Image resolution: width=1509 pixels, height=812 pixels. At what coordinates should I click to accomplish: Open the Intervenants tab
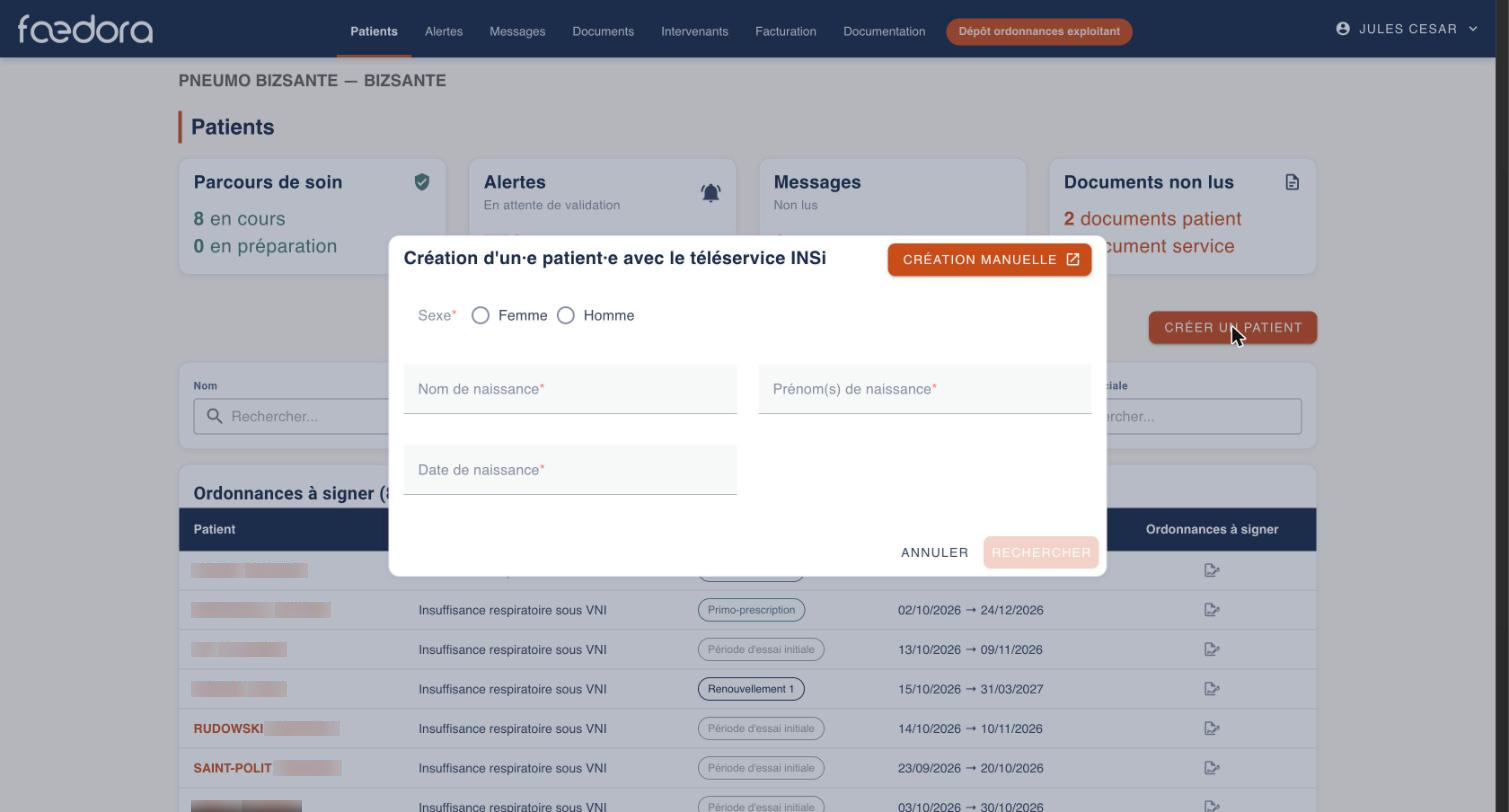[694, 31]
